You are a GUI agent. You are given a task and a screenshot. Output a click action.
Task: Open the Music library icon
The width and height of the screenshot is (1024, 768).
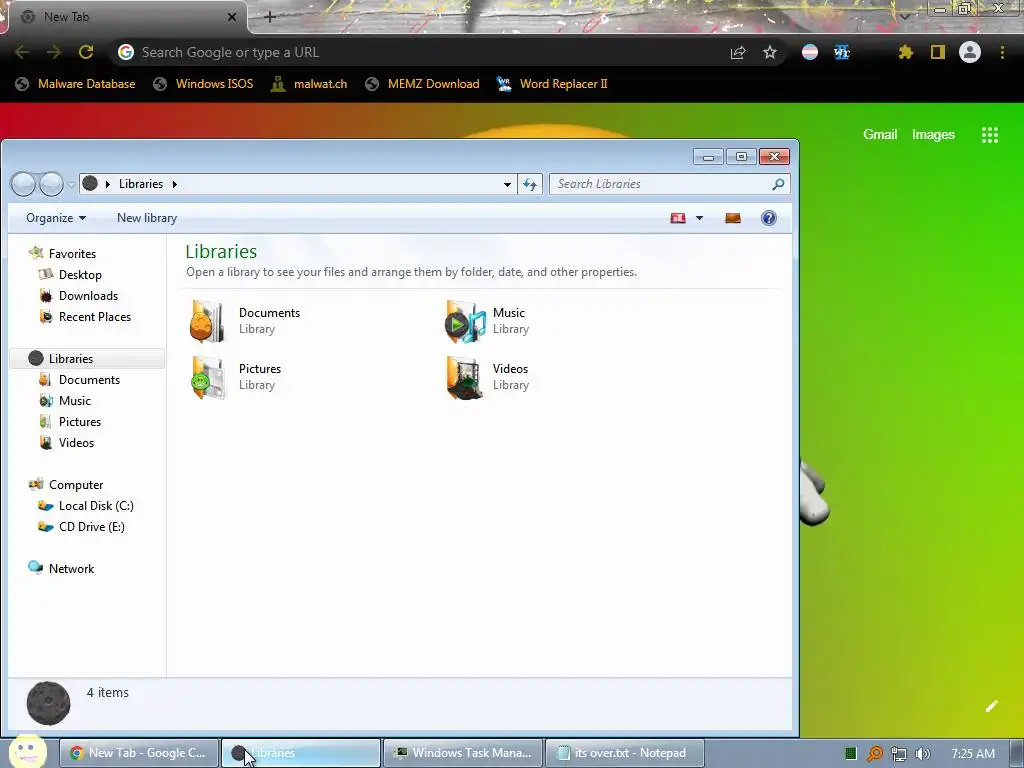tap(465, 321)
